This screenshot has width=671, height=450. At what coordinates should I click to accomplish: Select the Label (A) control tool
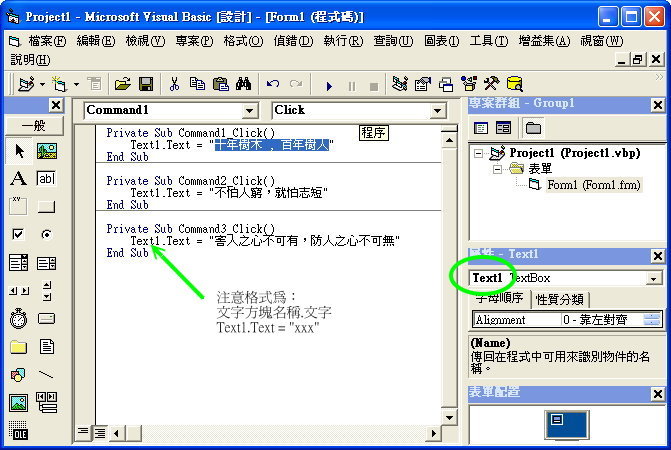click(x=18, y=179)
